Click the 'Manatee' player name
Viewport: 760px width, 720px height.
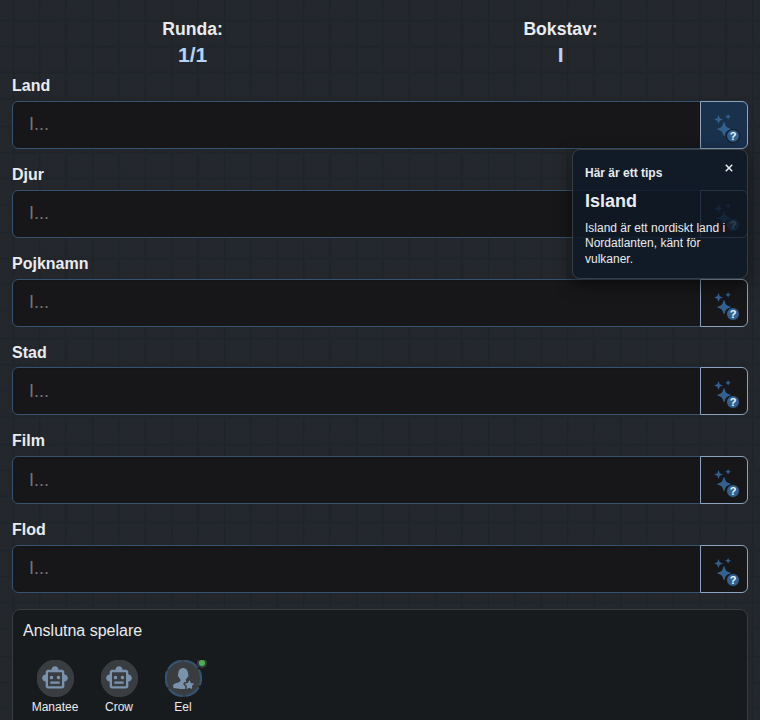pos(55,707)
